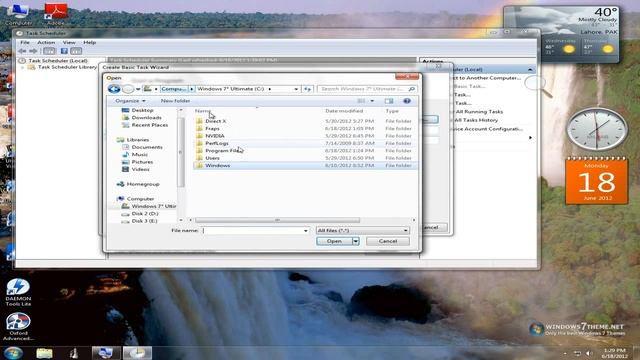Image resolution: width=640 pixels, height=360 pixels.
Task: Sort by the Type column header
Action: 392,111
